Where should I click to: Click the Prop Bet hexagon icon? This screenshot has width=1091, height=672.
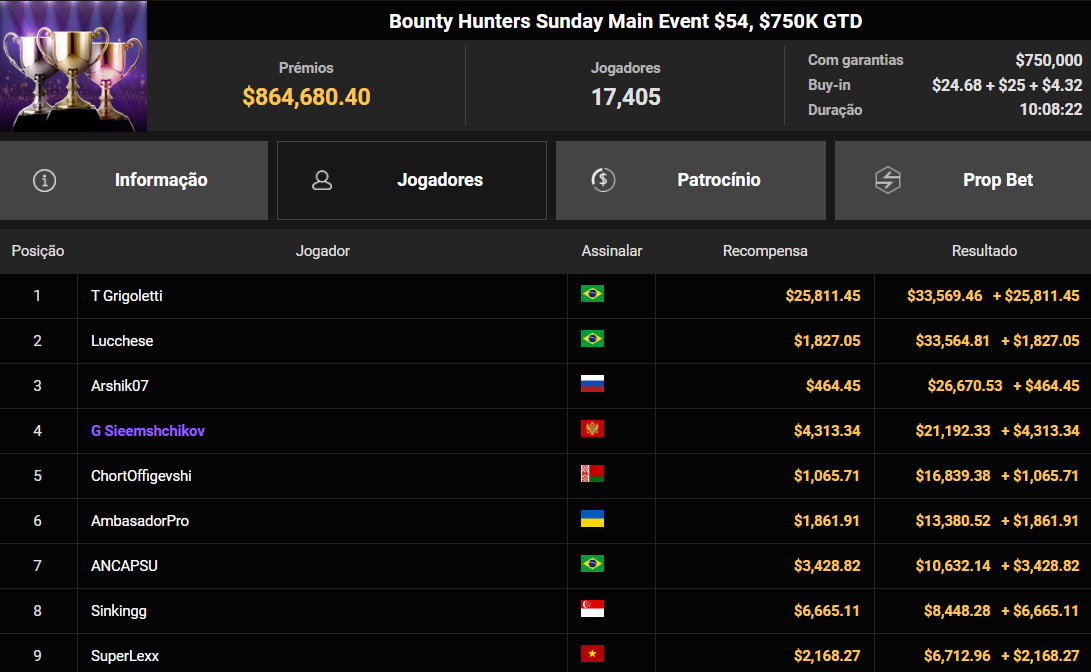[x=888, y=180]
